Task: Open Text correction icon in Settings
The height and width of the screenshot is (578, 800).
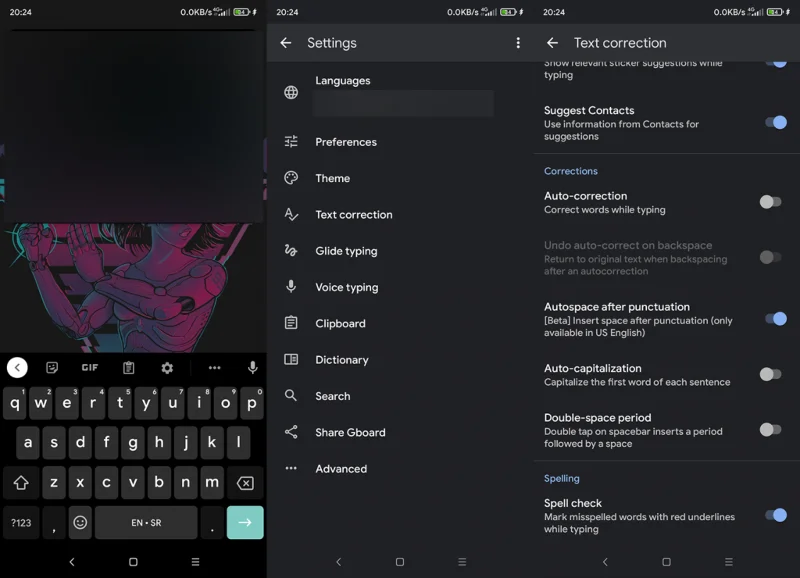Action: pos(291,214)
